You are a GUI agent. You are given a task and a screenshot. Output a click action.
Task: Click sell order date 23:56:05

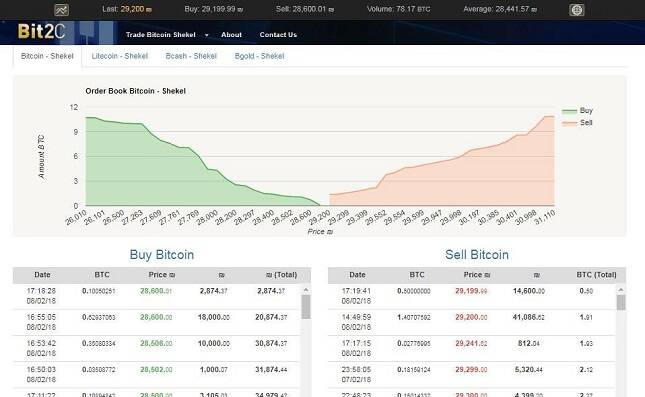356,370
